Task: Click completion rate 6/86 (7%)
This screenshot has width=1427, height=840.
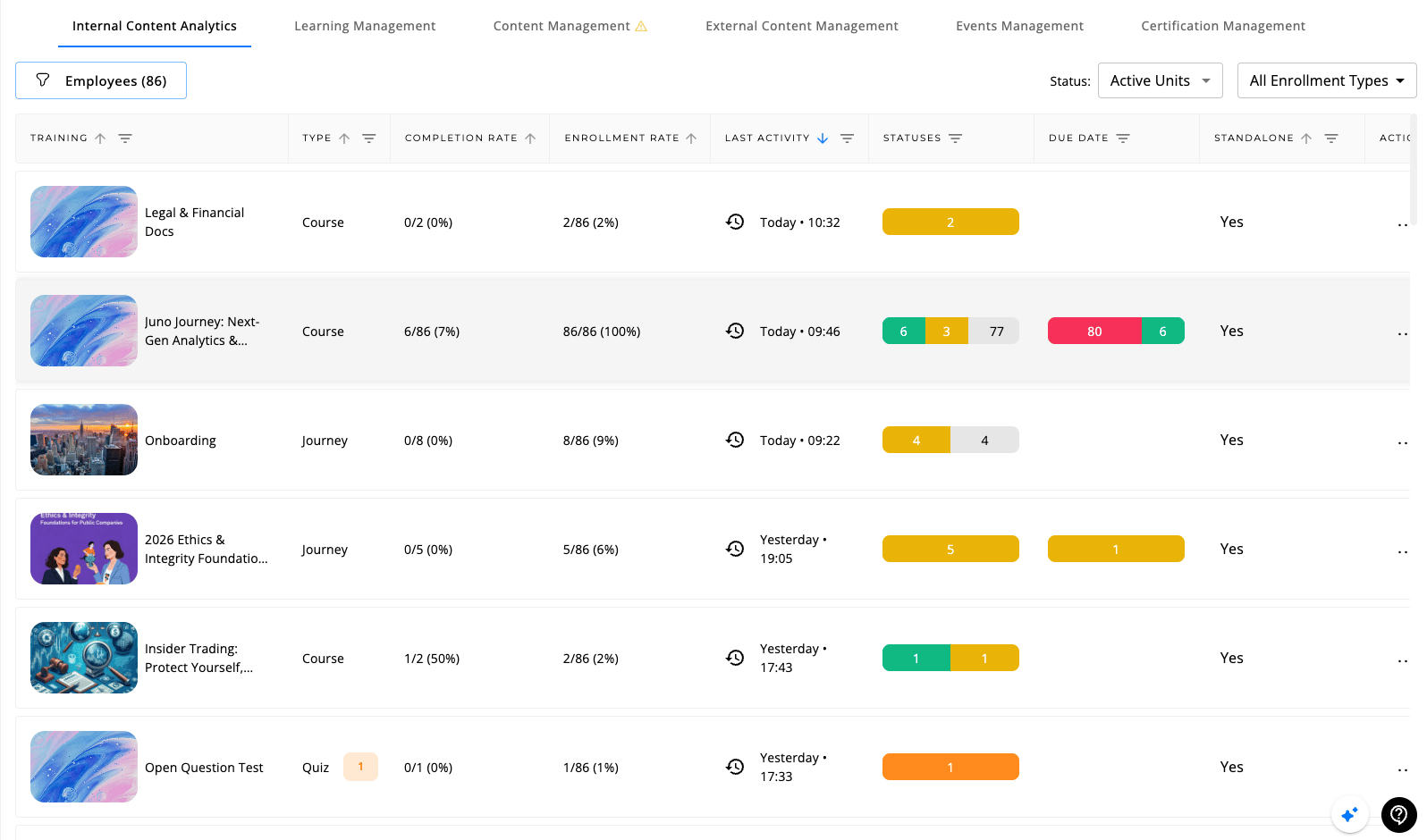Action: pyautogui.click(x=432, y=332)
